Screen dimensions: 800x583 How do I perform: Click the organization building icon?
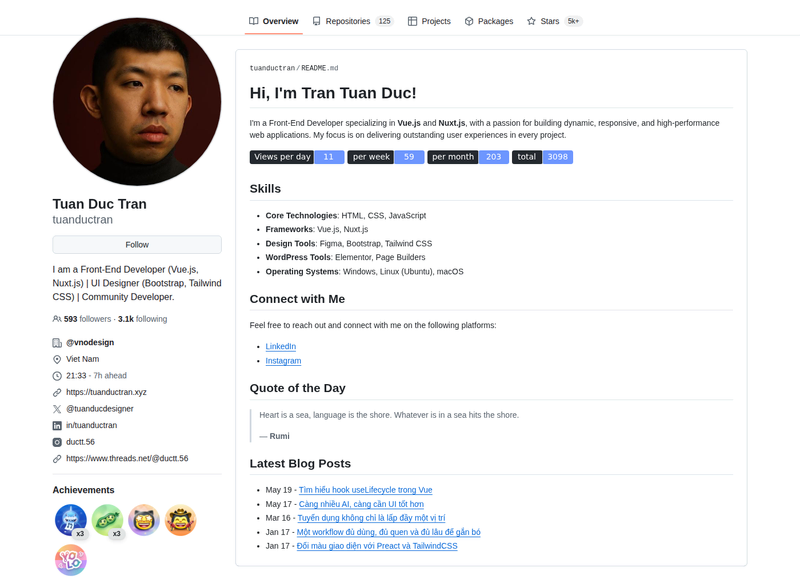(57, 343)
